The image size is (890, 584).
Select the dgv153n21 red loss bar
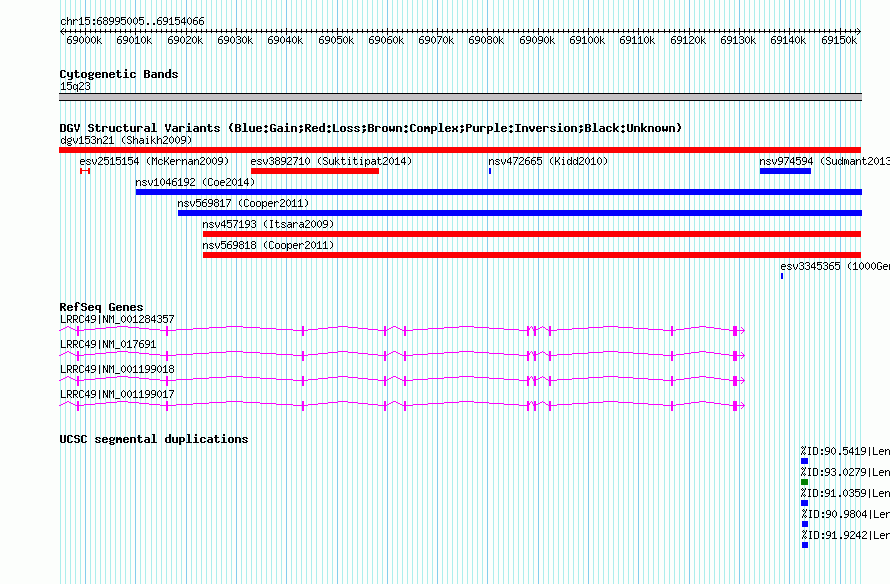pyautogui.click(x=460, y=150)
